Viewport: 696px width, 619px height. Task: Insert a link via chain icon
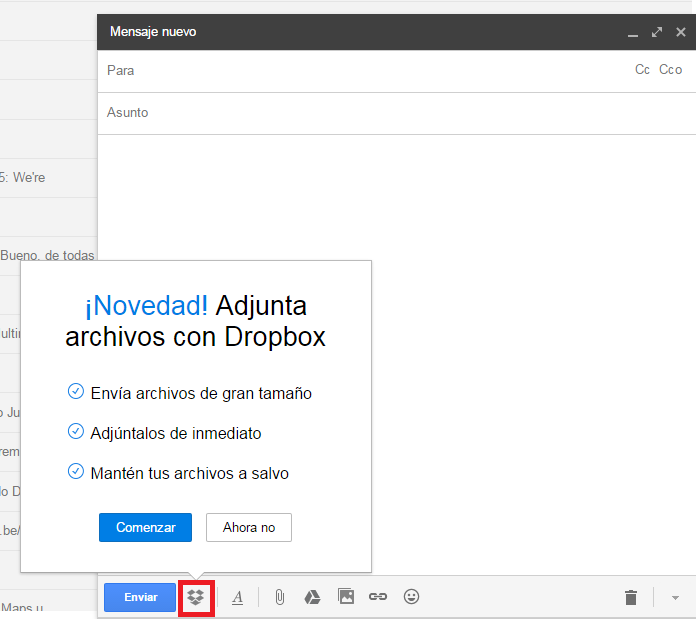pyautogui.click(x=378, y=597)
